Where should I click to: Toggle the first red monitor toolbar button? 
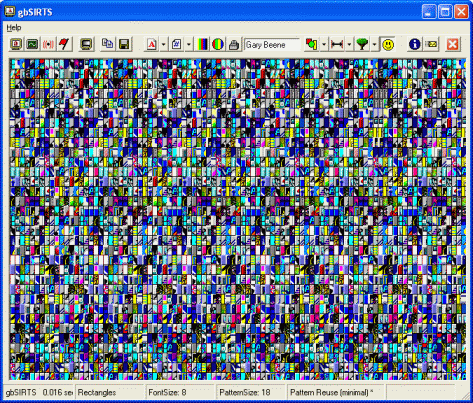point(16,44)
